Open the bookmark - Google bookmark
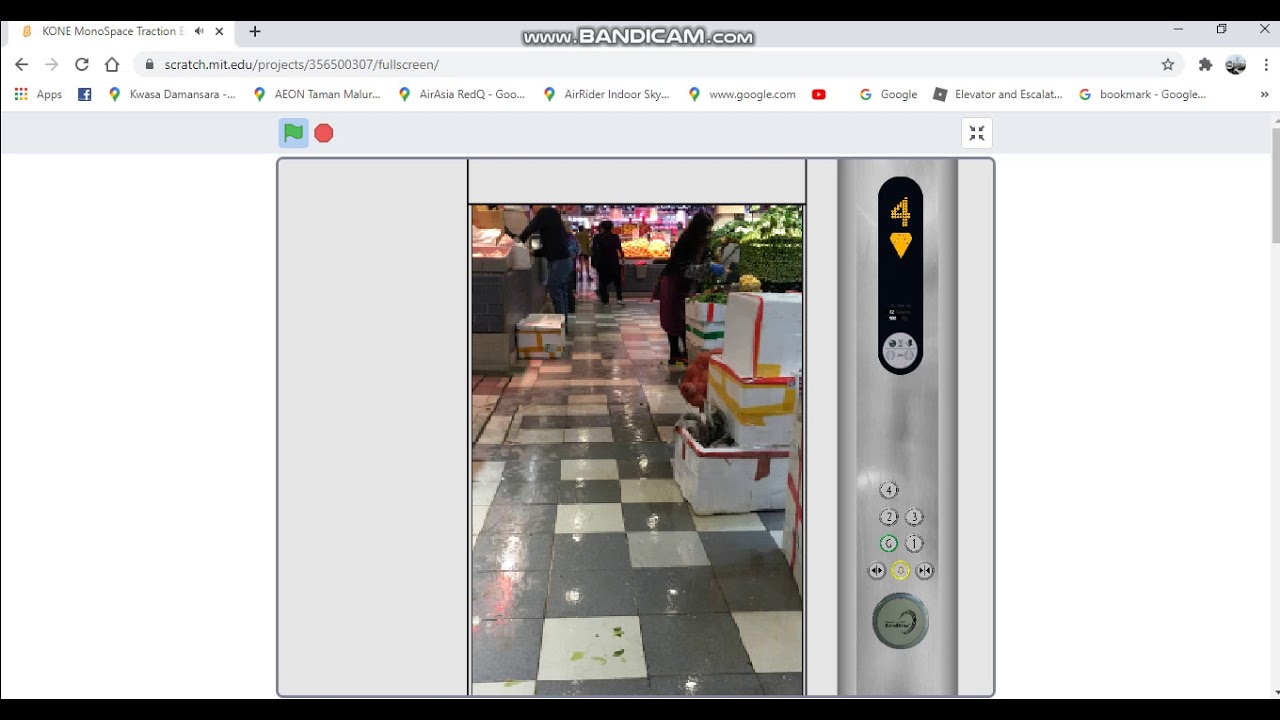 click(1142, 94)
